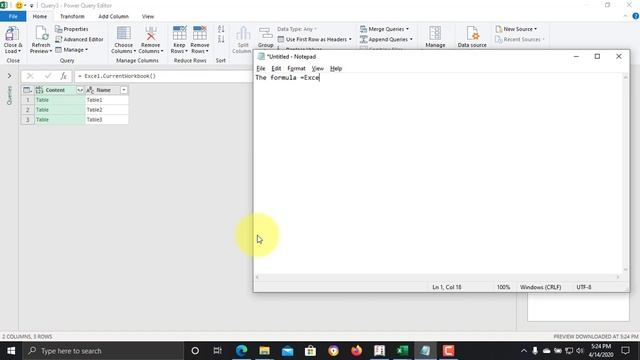Open the Advanced Editor

[x=79, y=39]
